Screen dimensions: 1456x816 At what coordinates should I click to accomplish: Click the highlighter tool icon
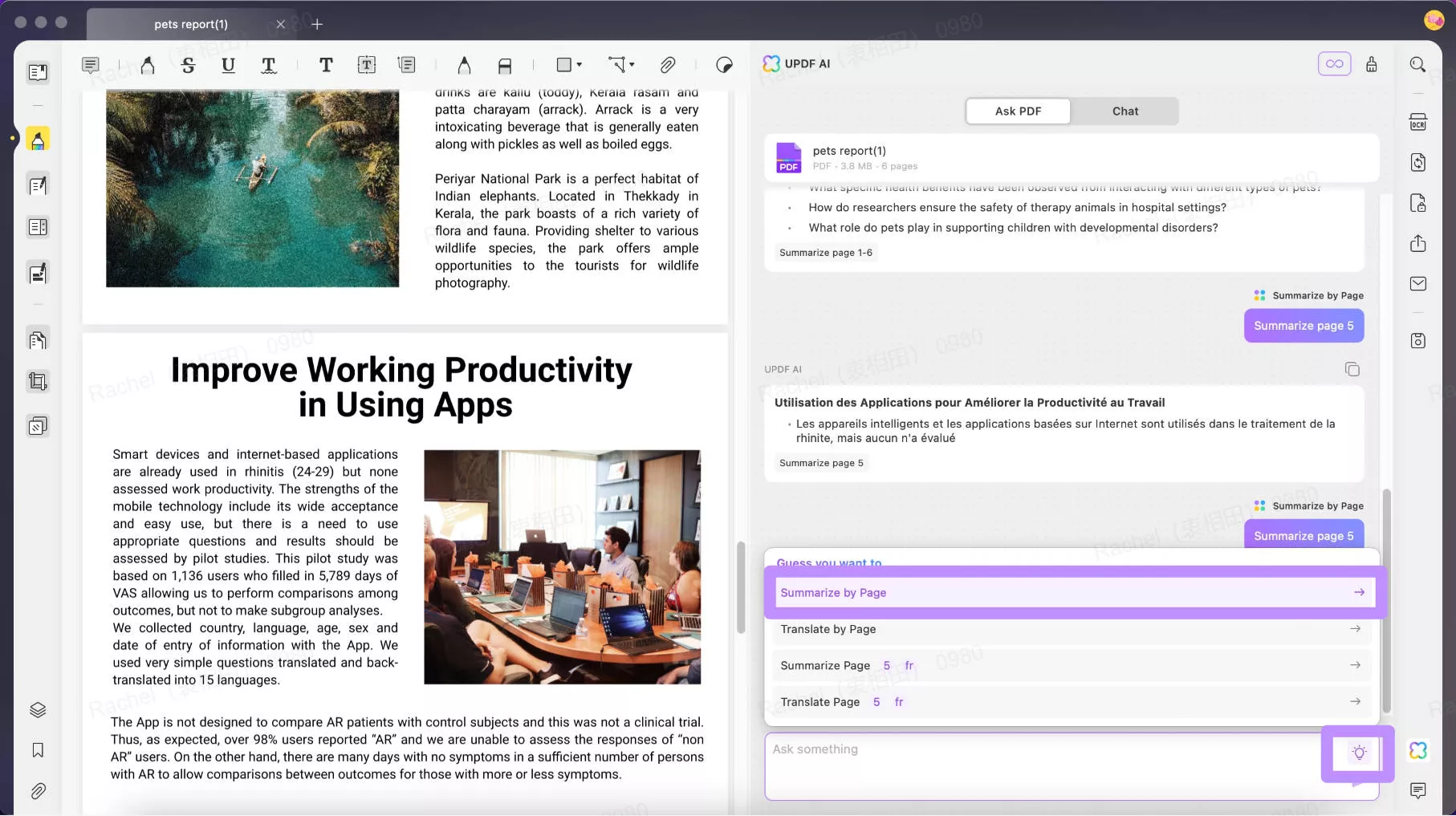pos(148,65)
